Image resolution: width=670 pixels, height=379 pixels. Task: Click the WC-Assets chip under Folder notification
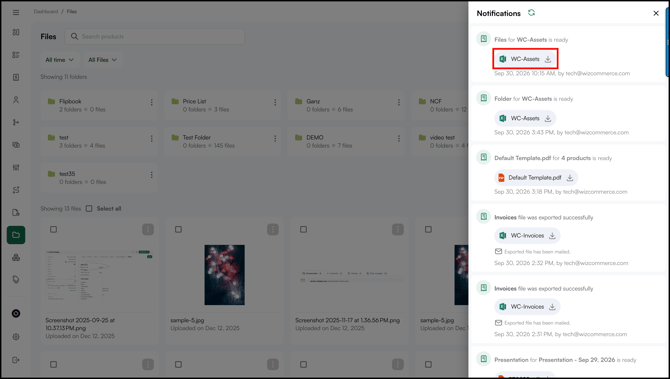click(525, 118)
